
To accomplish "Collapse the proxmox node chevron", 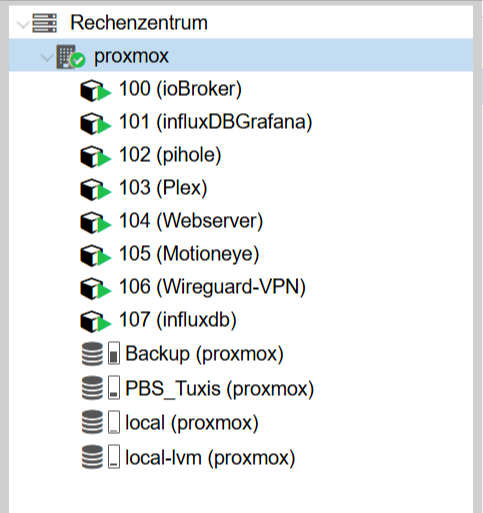I will point(47,58).
